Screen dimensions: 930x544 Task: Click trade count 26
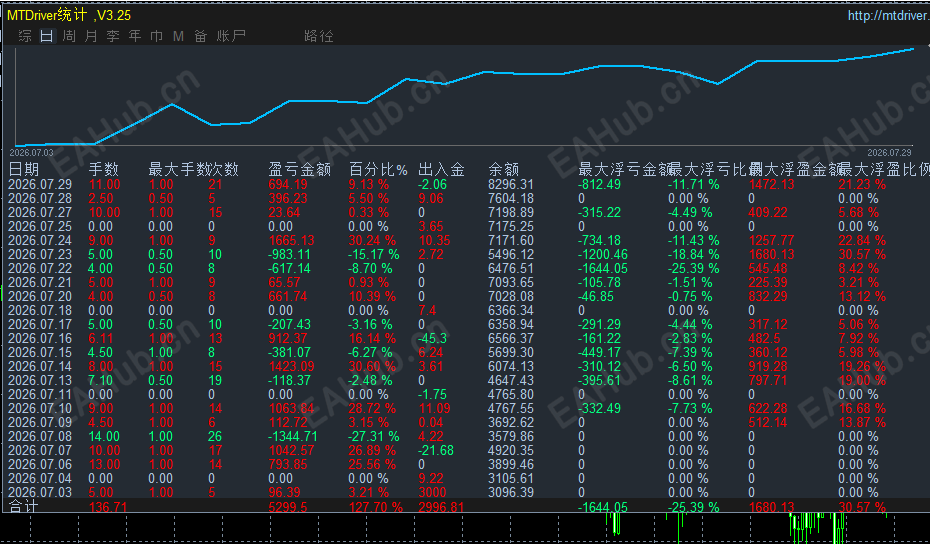tap(215, 437)
